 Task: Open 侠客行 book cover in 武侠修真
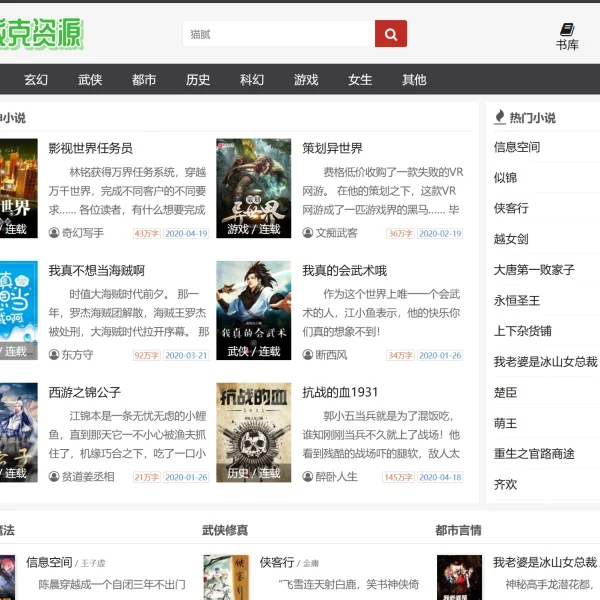pyautogui.click(x=226, y=577)
